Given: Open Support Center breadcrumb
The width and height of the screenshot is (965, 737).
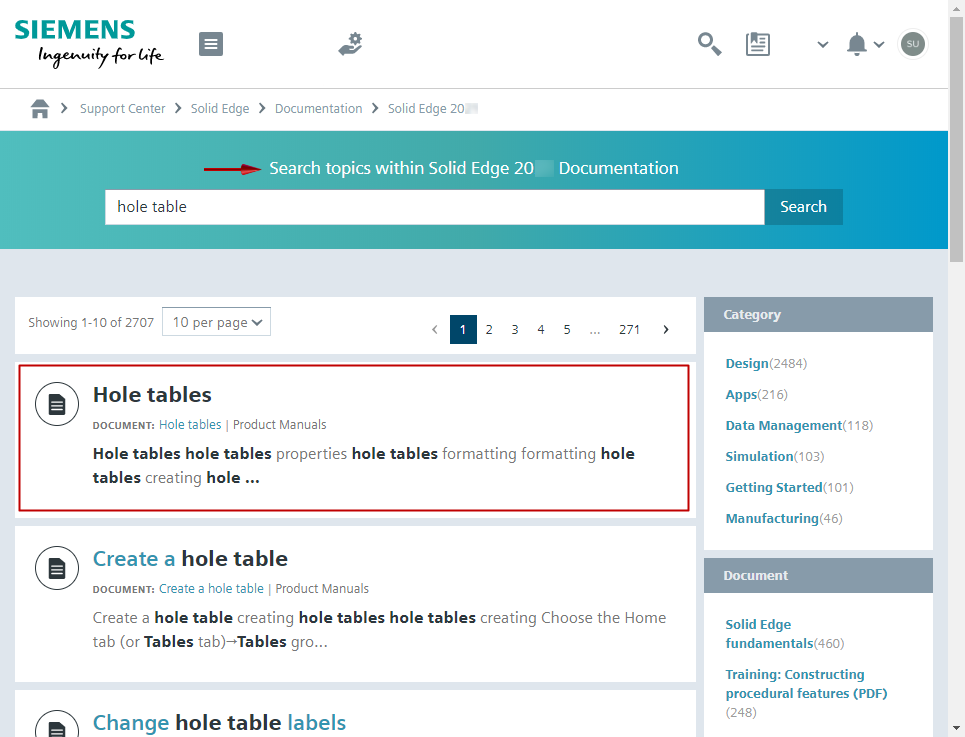Looking at the screenshot, I should [x=122, y=109].
